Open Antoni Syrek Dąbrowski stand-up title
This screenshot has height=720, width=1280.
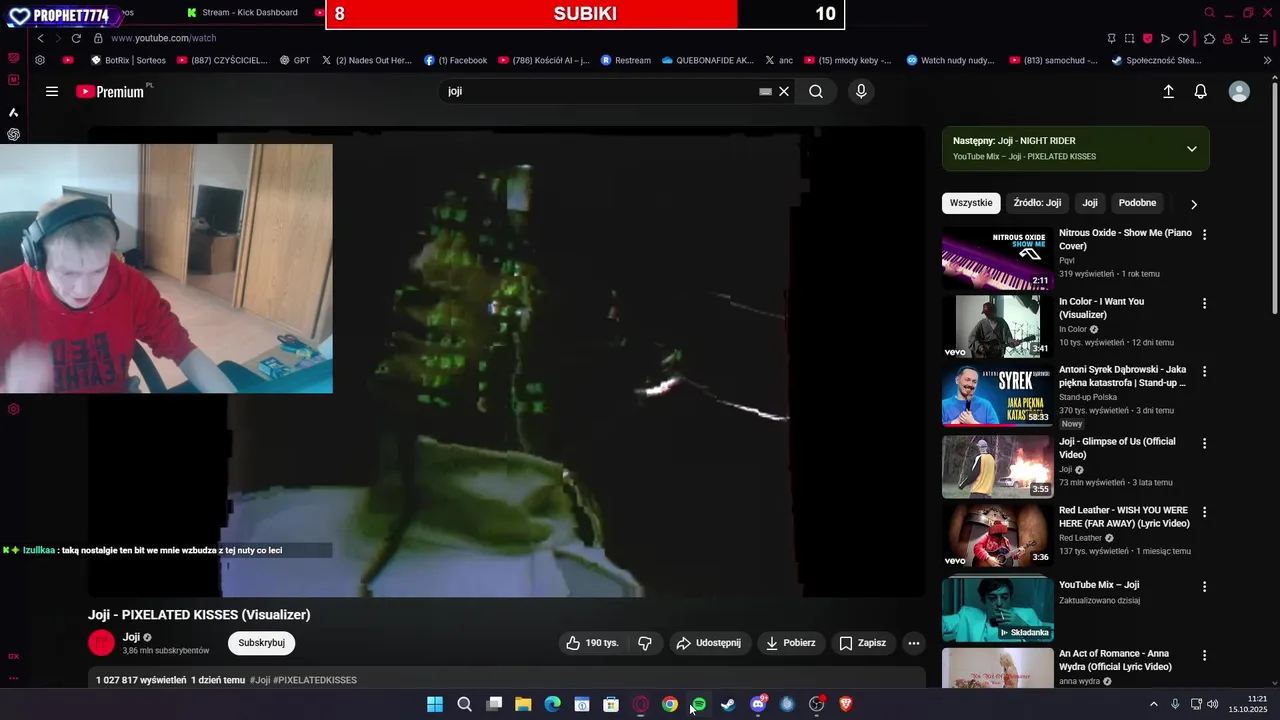pyautogui.click(x=1123, y=376)
